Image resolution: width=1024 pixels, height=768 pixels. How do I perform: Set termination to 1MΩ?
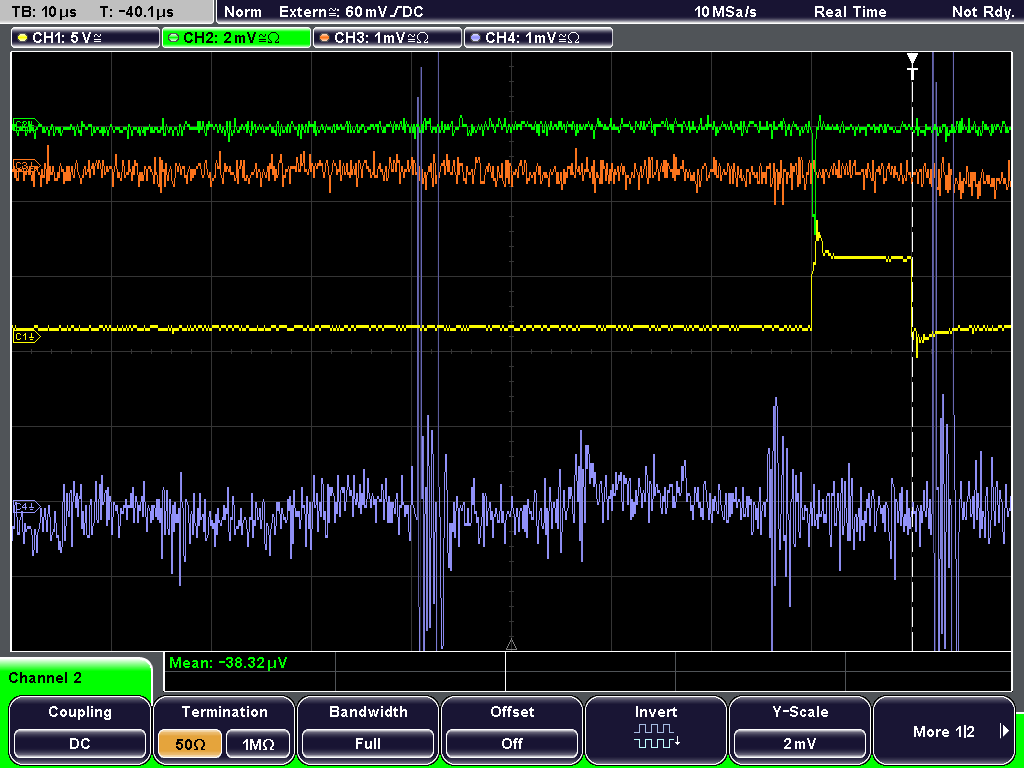click(x=258, y=744)
